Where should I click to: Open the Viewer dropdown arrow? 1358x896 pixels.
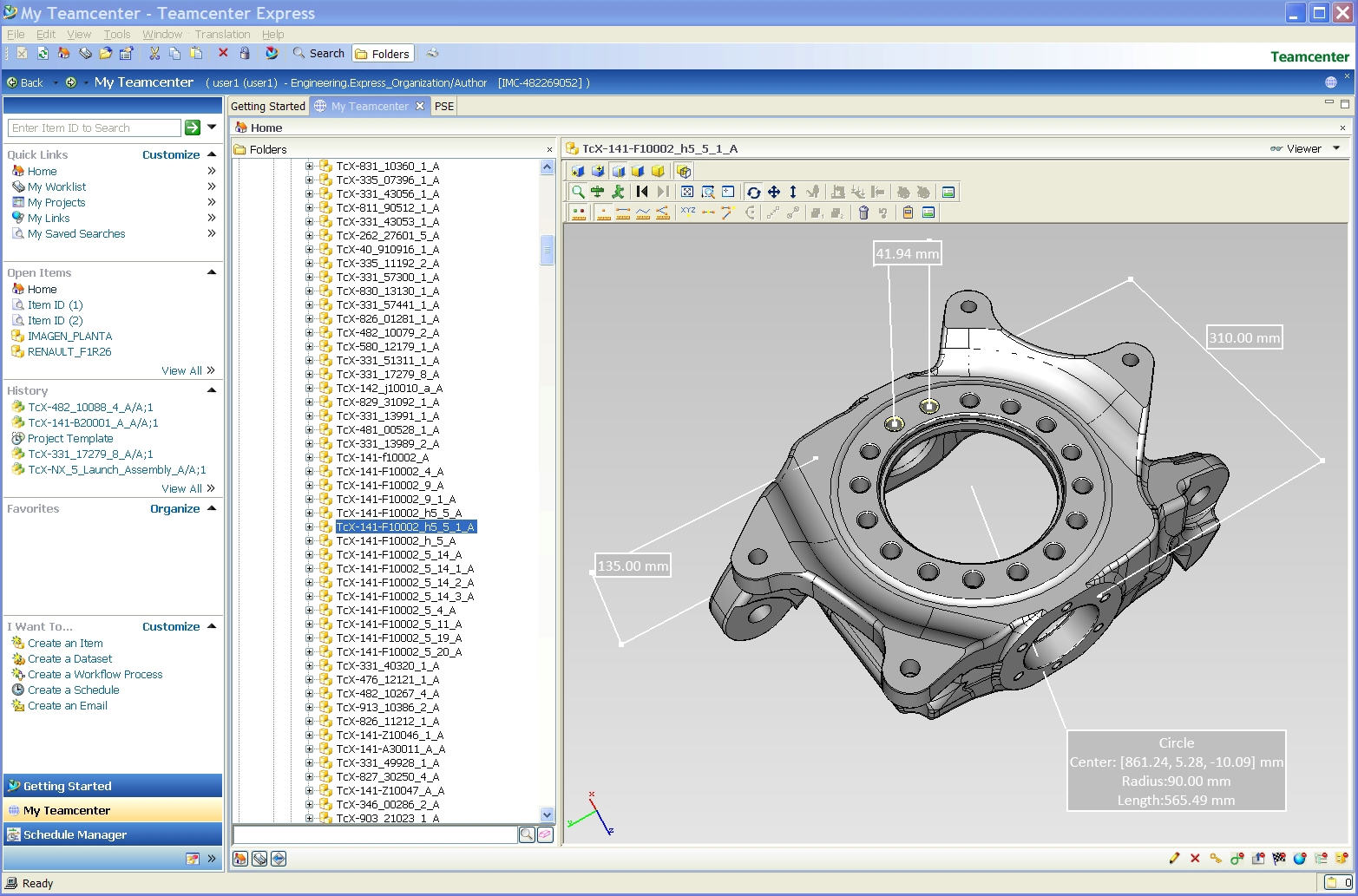1336,148
